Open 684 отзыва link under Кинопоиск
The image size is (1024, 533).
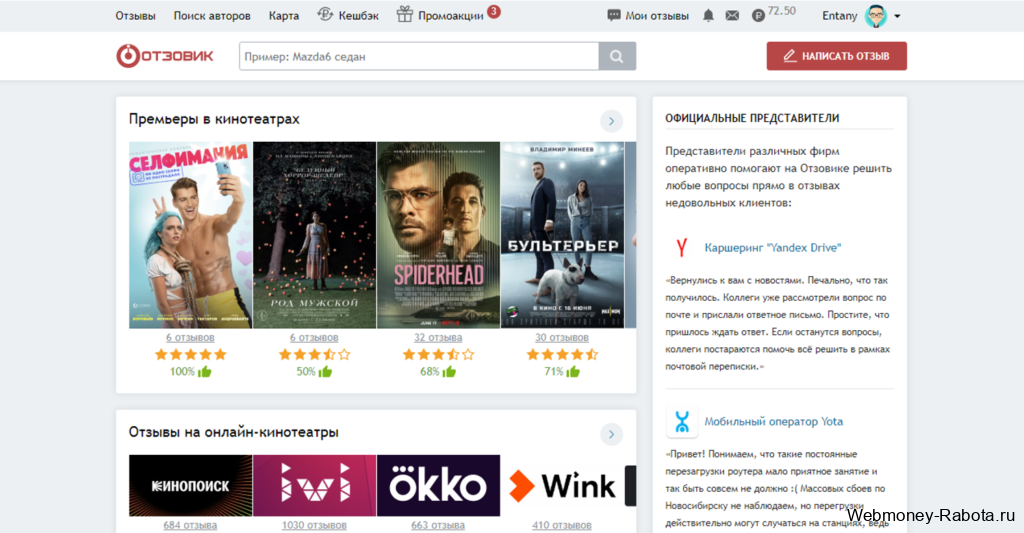pyautogui.click(x=190, y=525)
